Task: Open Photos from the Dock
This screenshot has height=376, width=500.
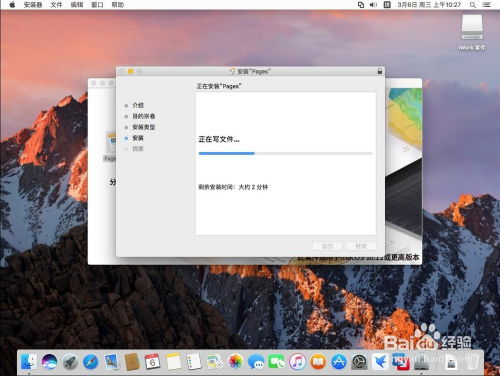Action: coord(235,362)
